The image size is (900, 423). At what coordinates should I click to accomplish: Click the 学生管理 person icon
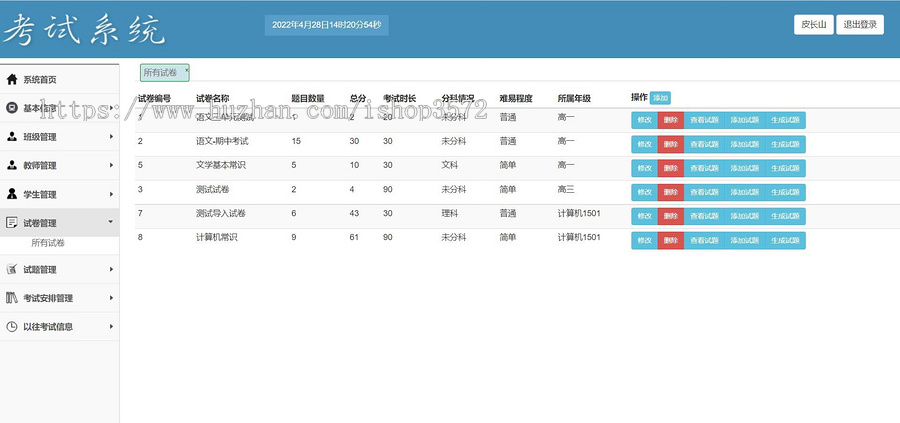click(x=11, y=194)
